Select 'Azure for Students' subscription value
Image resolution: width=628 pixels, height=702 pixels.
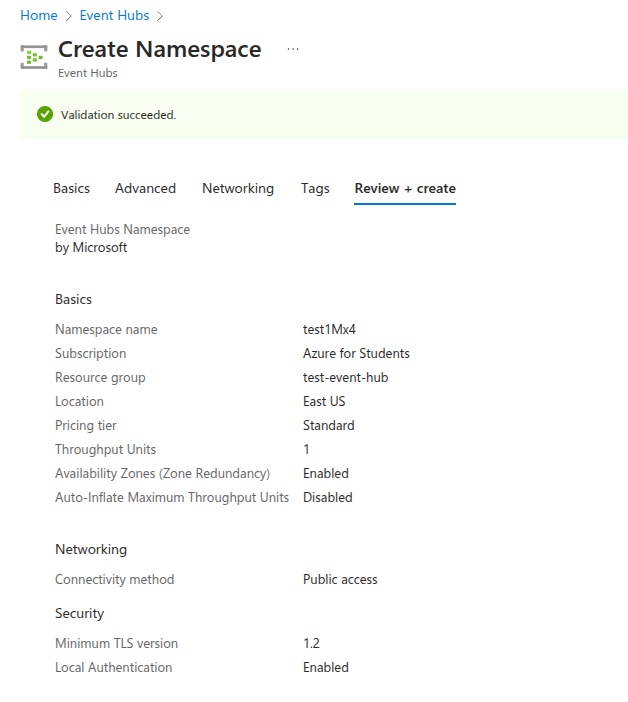(356, 353)
